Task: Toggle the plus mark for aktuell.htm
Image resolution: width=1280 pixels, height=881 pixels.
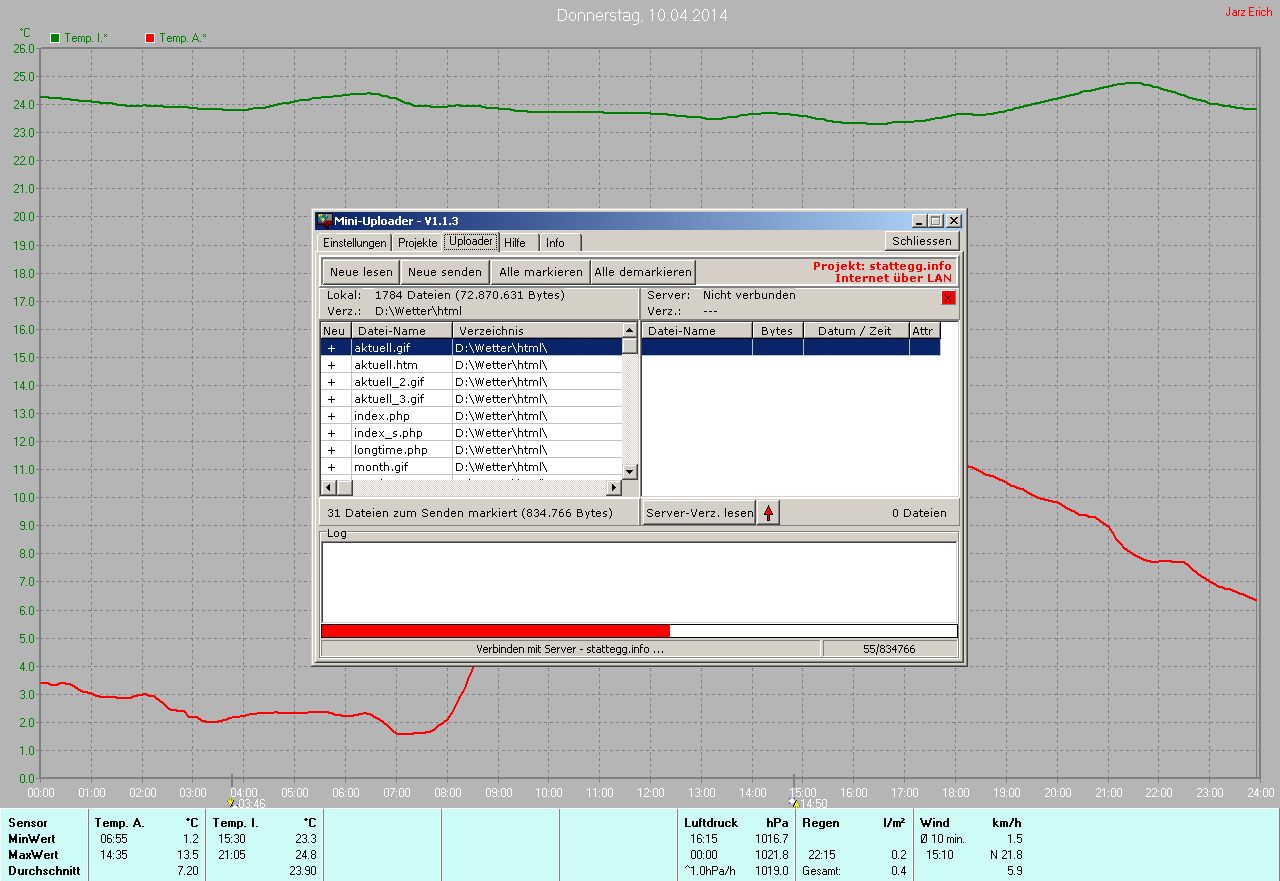Action: click(332, 365)
